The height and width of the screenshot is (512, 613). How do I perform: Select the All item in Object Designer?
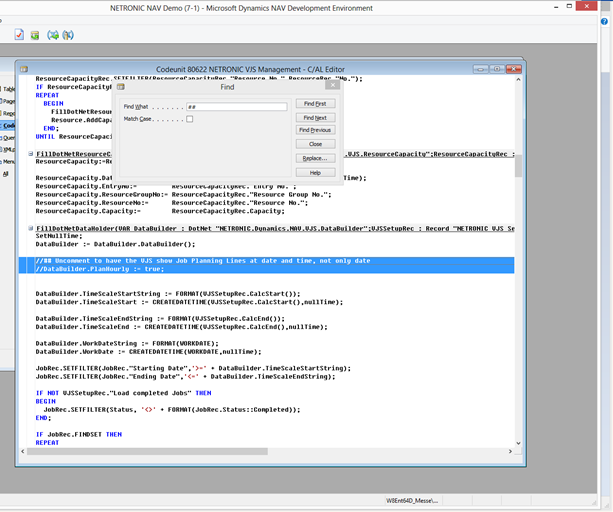[5, 174]
